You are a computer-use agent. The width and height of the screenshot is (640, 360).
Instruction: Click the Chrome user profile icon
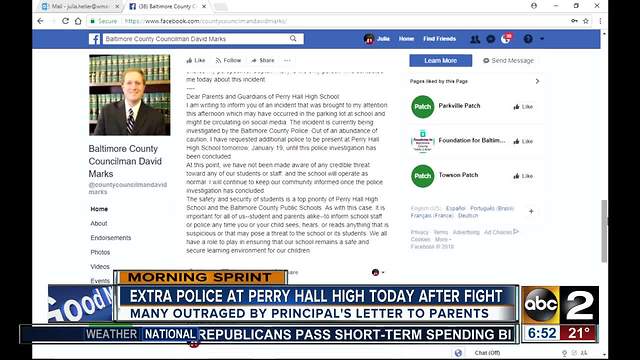pos(534,6)
